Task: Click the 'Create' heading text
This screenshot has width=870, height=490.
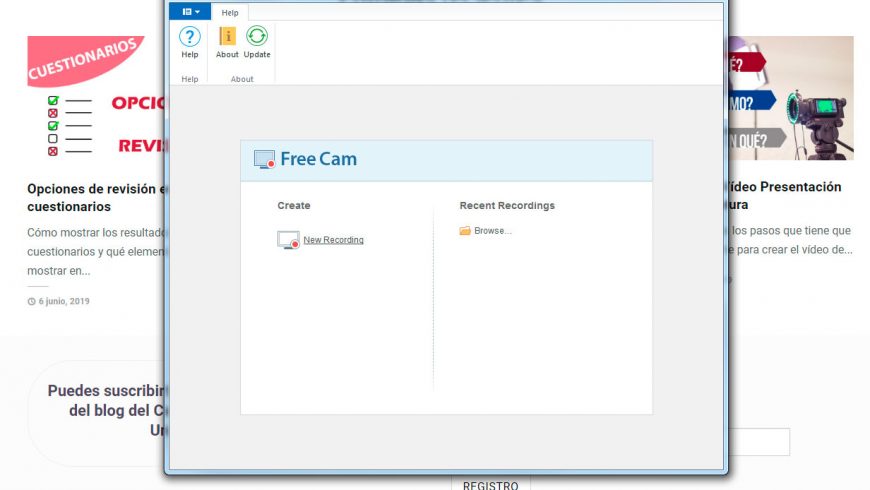Action: click(294, 205)
